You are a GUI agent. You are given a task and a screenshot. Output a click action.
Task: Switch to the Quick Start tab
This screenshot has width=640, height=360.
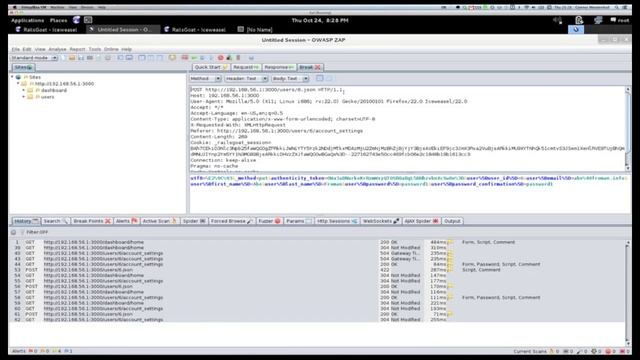211,67
